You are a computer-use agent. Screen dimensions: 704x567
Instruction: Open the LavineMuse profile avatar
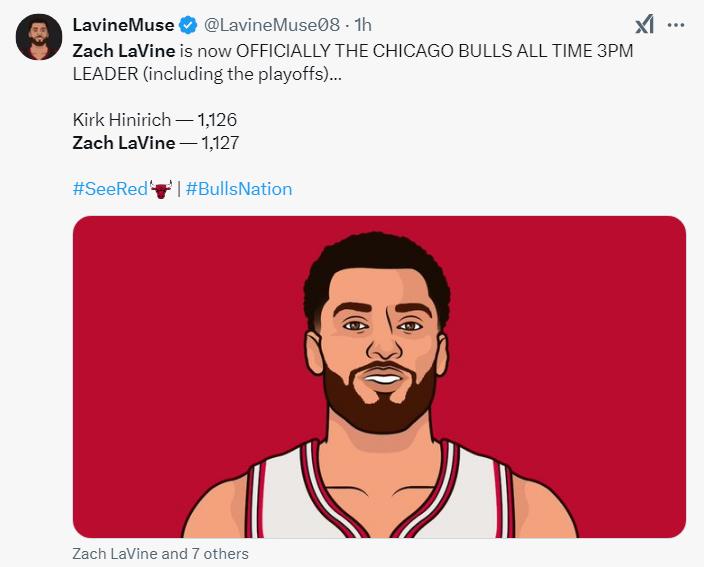pos(39,37)
